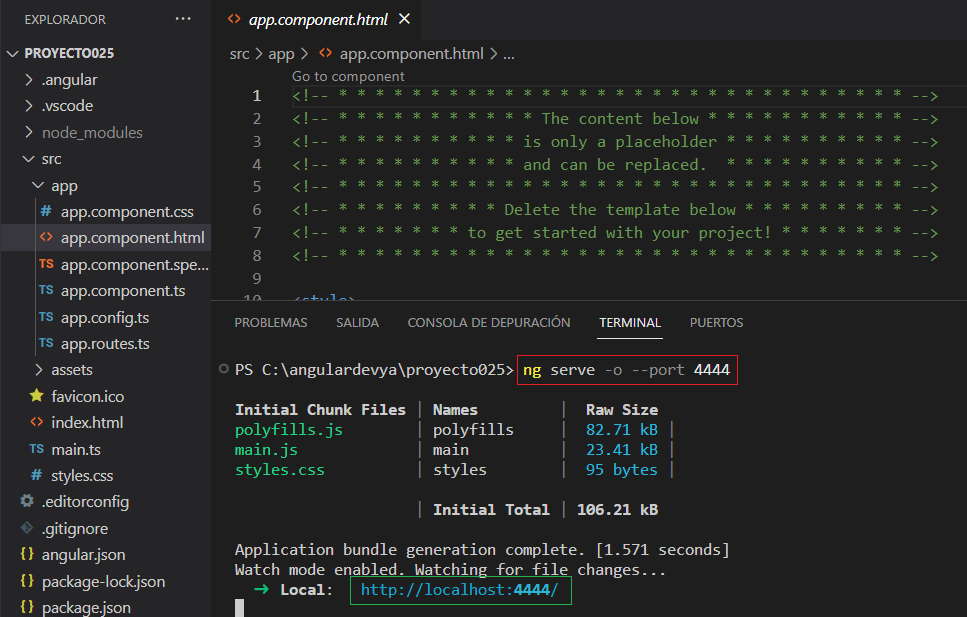
Task: Click the HTML icon of app.component.html in explorer
Action: 46,238
